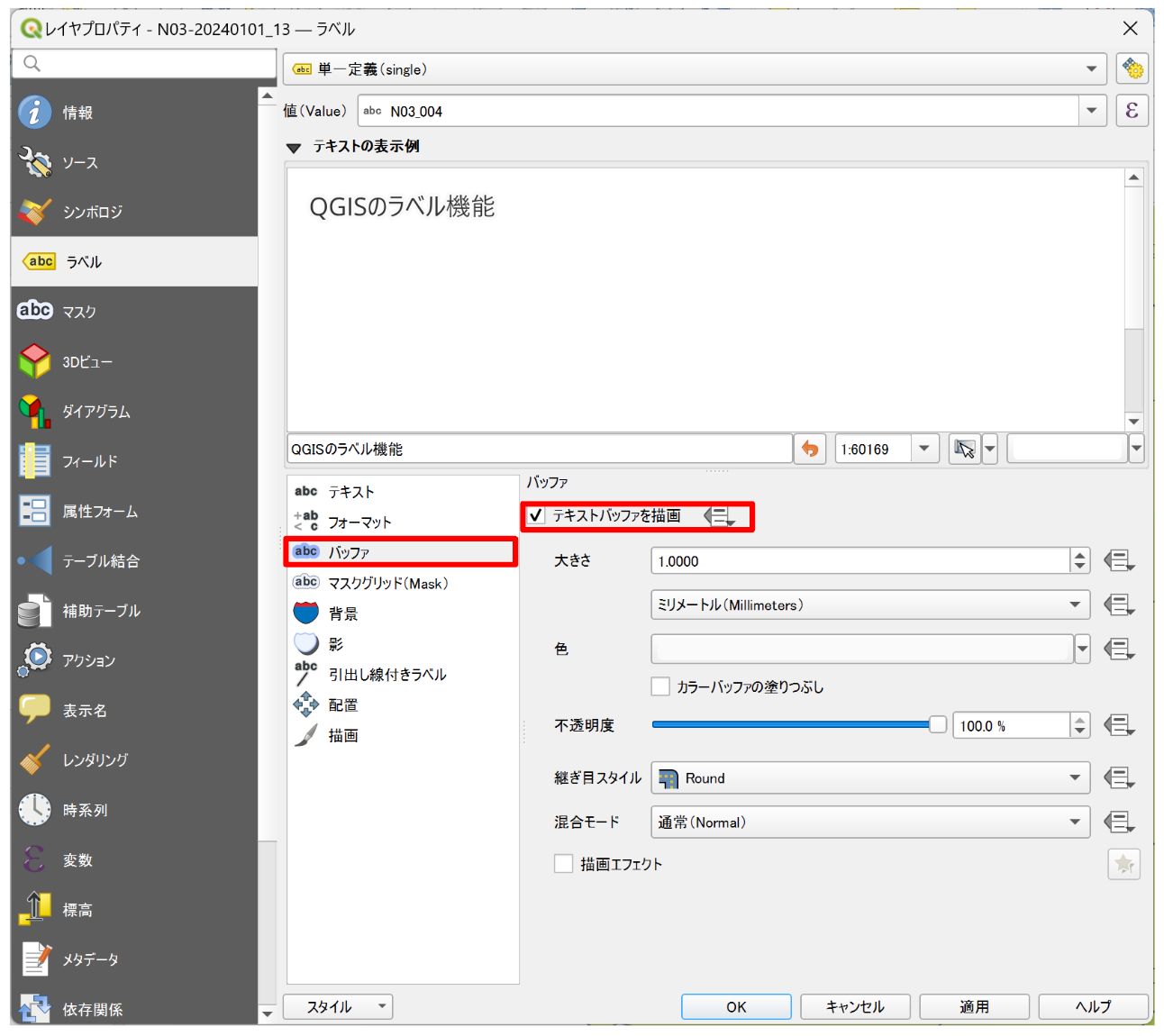Screen dimensions: 1164x1036
Task: Open the 値(Value) field dropdown arrow
Action: click(x=1092, y=111)
